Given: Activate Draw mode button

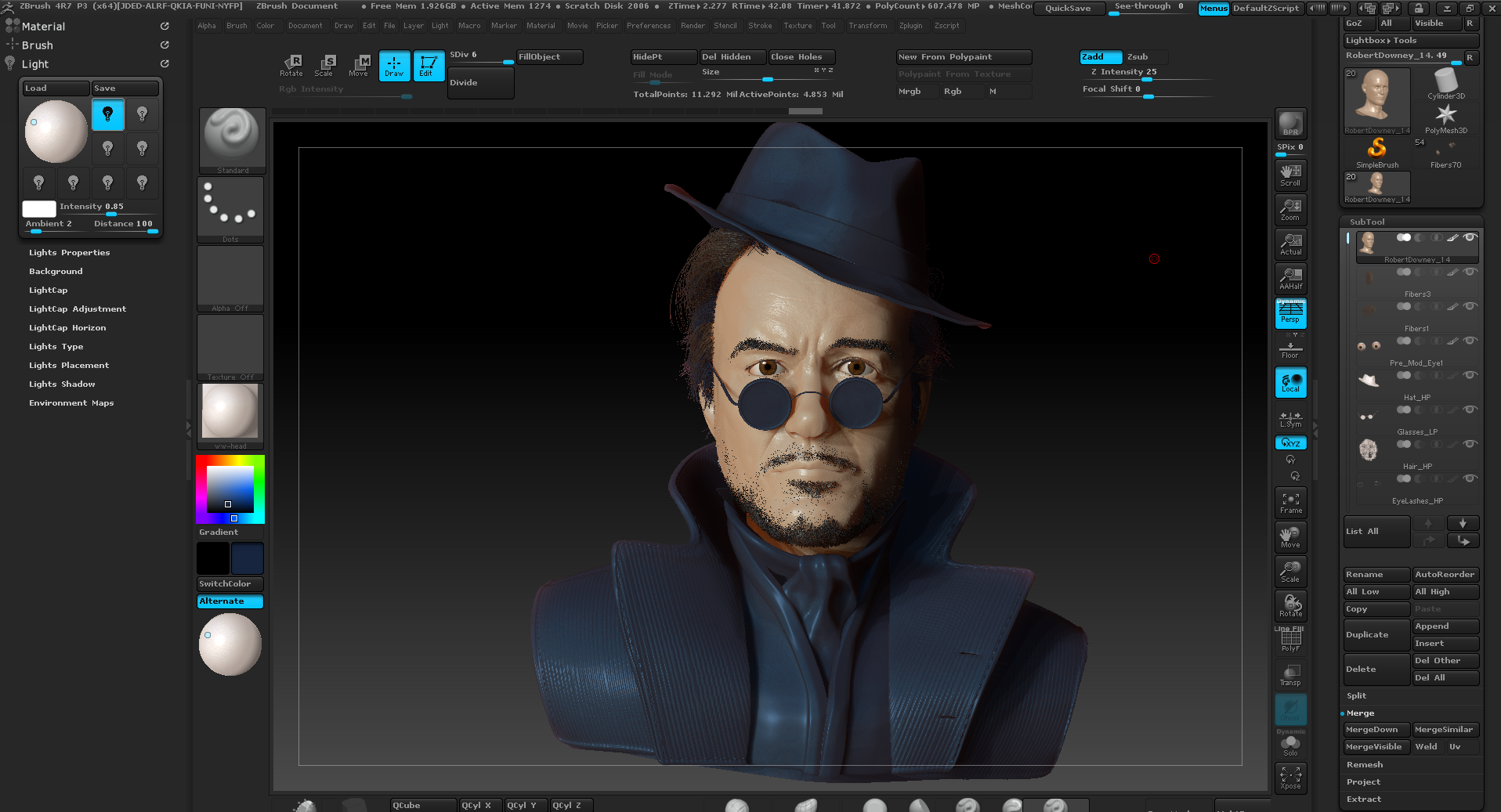Looking at the screenshot, I should (x=394, y=66).
